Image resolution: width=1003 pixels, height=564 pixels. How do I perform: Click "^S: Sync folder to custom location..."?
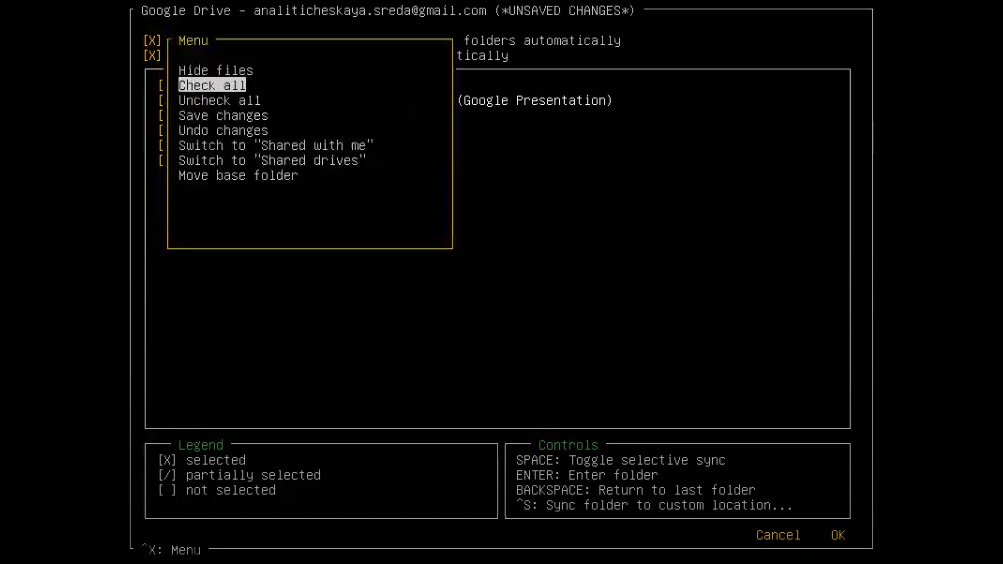(654, 505)
